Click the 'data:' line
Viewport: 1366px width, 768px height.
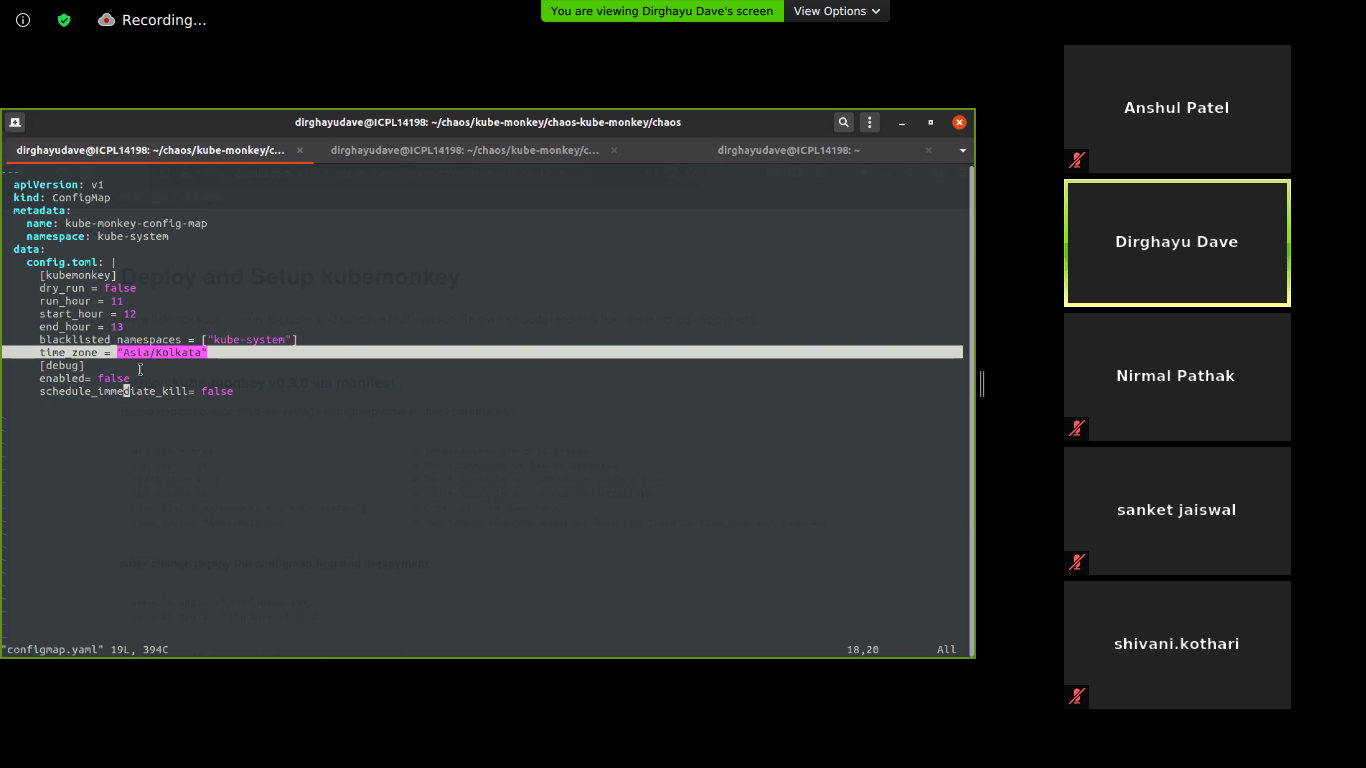[x=29, y=250]
